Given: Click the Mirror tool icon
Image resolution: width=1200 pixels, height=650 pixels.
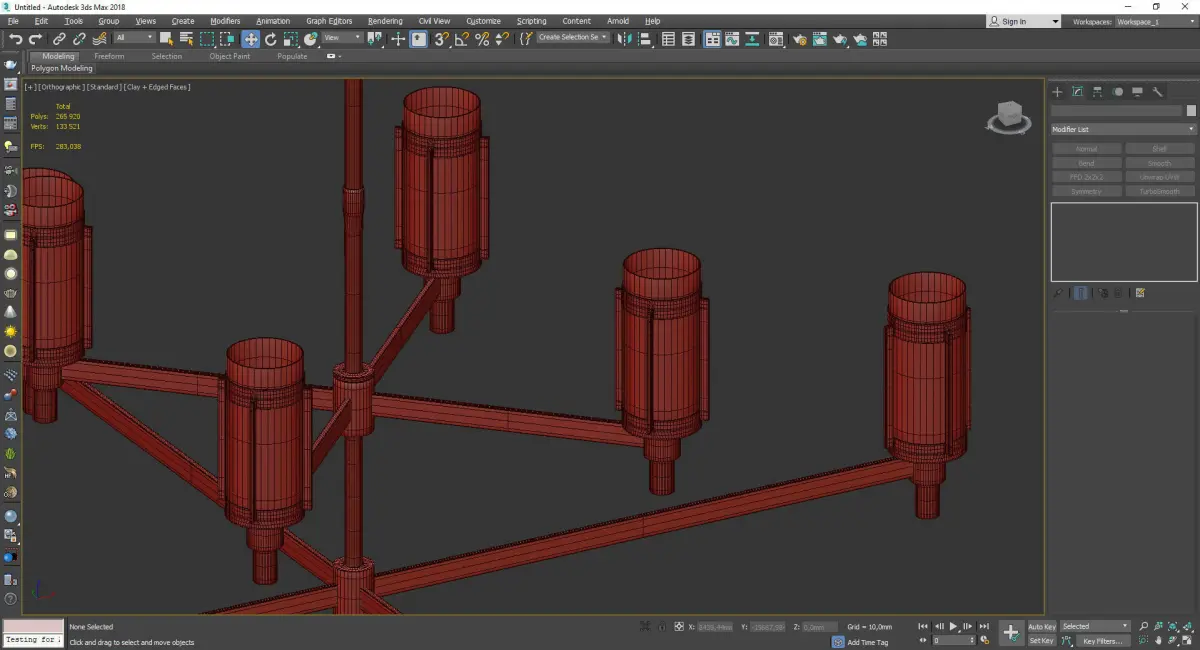Looking at the screenshot, I should tap(624, 39).
